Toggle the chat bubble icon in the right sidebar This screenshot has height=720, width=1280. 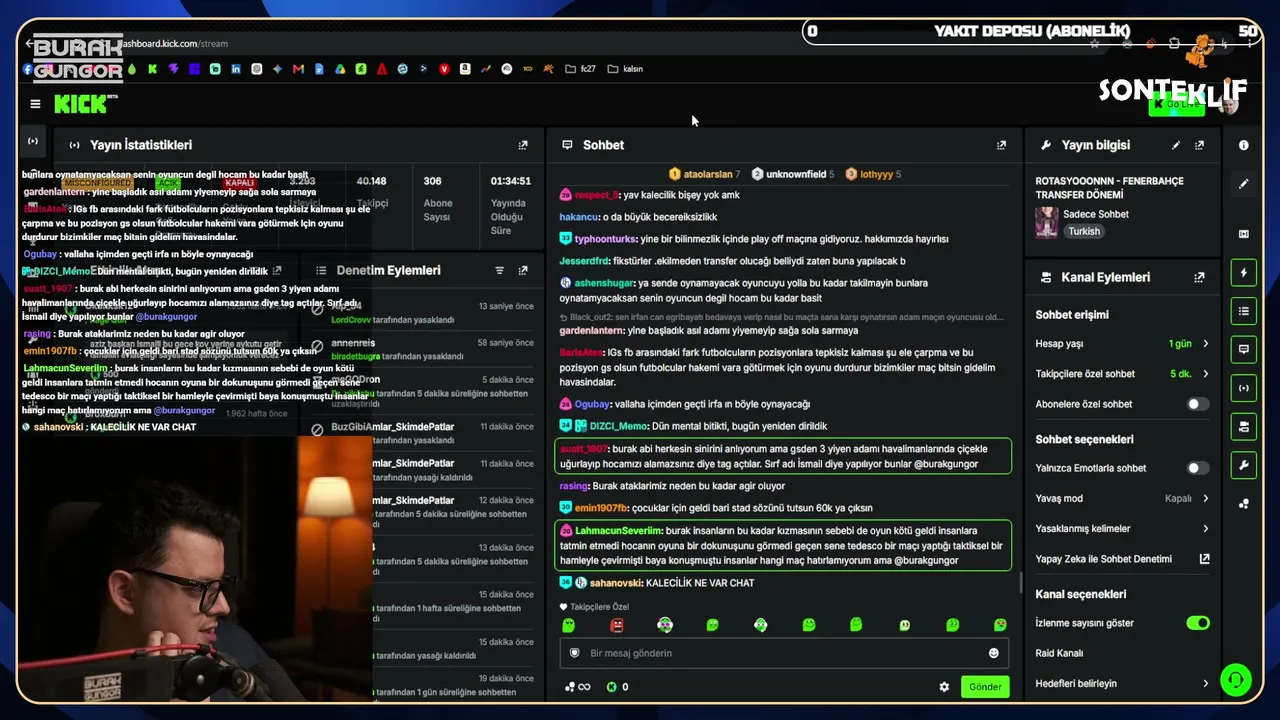pyautogui.click(x=1243, y=349)
